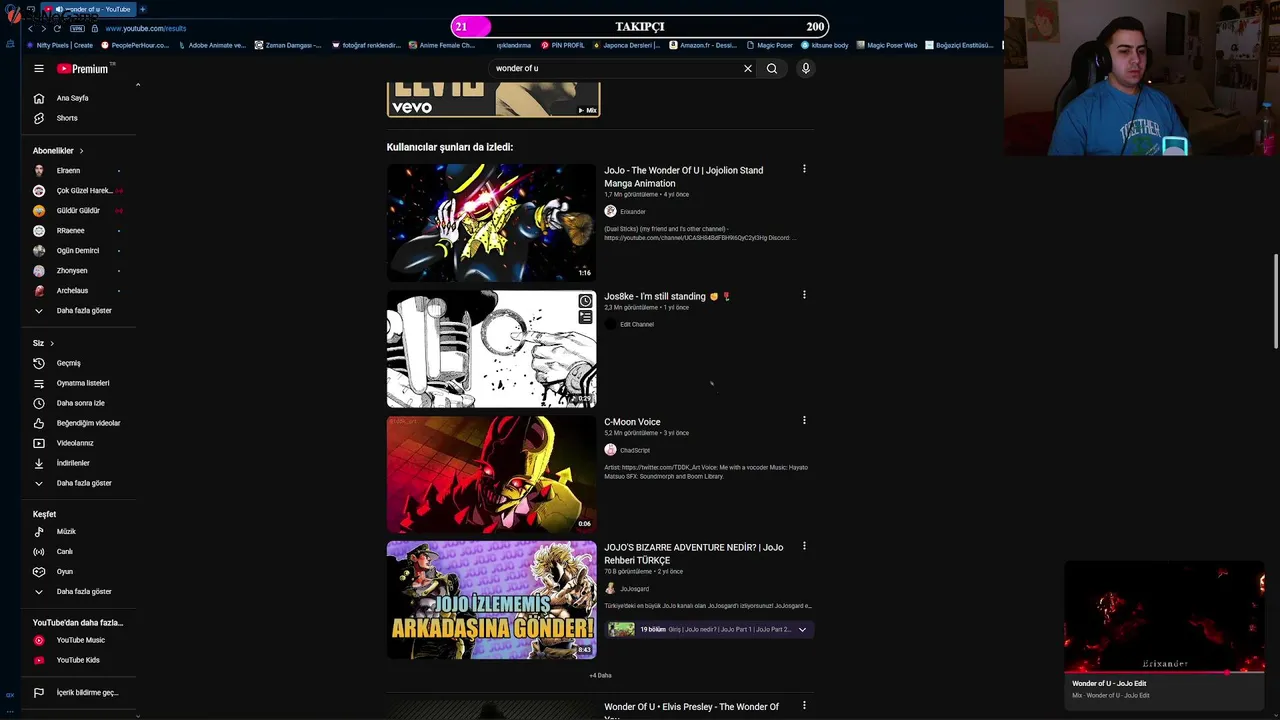Clear the search box with the X icon
Image resolution: width=1280 pixels, height=720 pixels.
point(747,69)
